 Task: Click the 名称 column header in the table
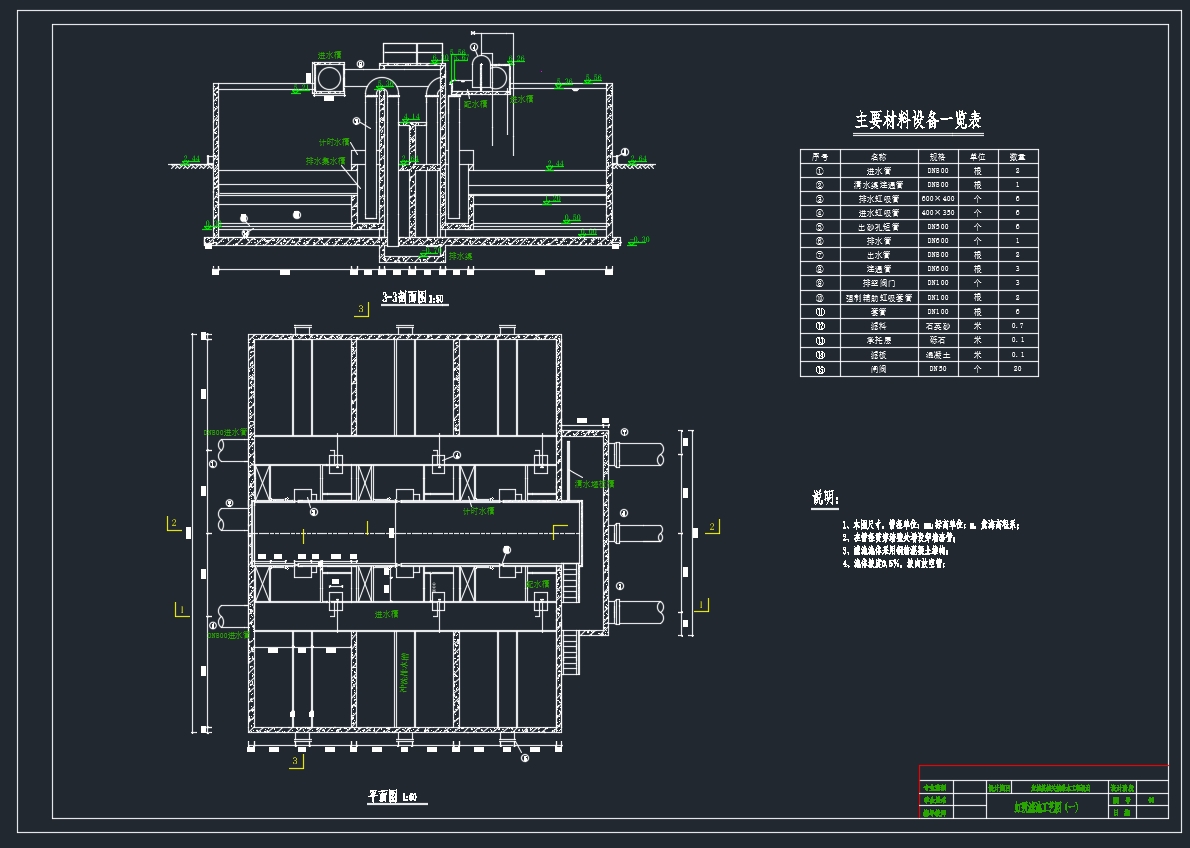pyautogui.click(x=878, y=157)
